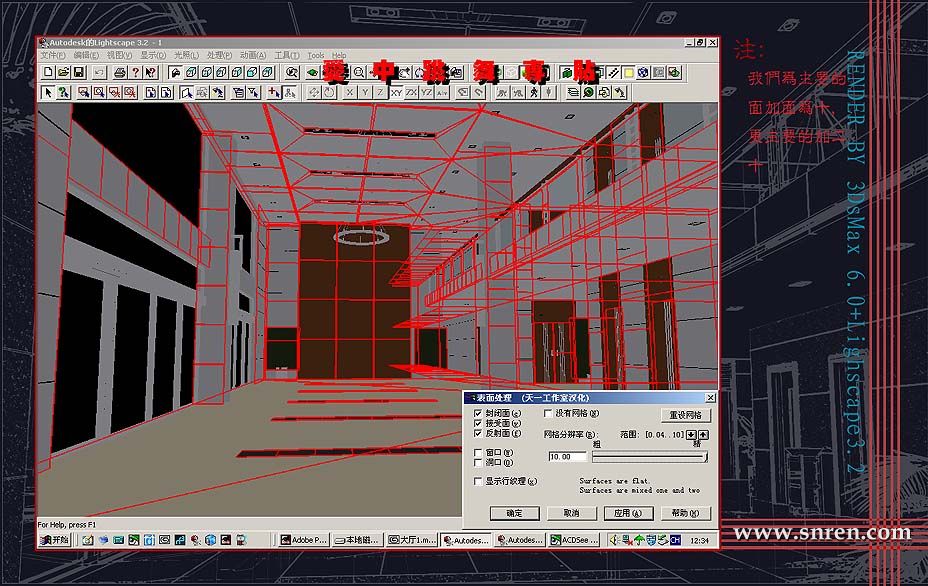Image resolution: width=928 pixels, height=586 pixels.
Task: Click the mesh resolution slider handle
Action: [705, 456]
